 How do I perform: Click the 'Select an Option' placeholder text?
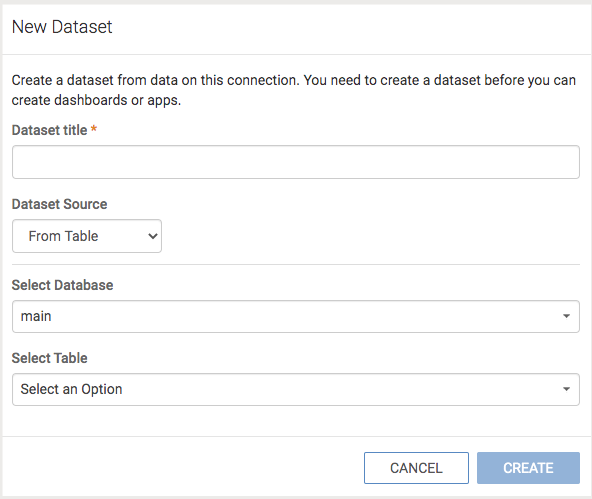(71, 389)
